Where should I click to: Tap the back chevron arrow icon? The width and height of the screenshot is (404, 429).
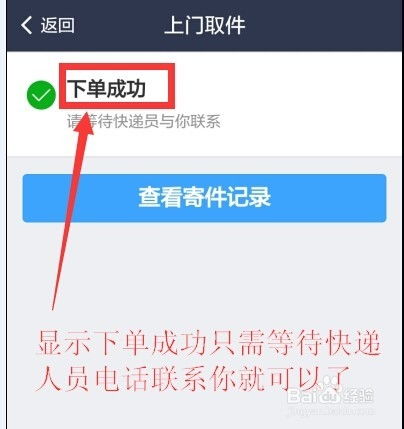tap(27, 25)
